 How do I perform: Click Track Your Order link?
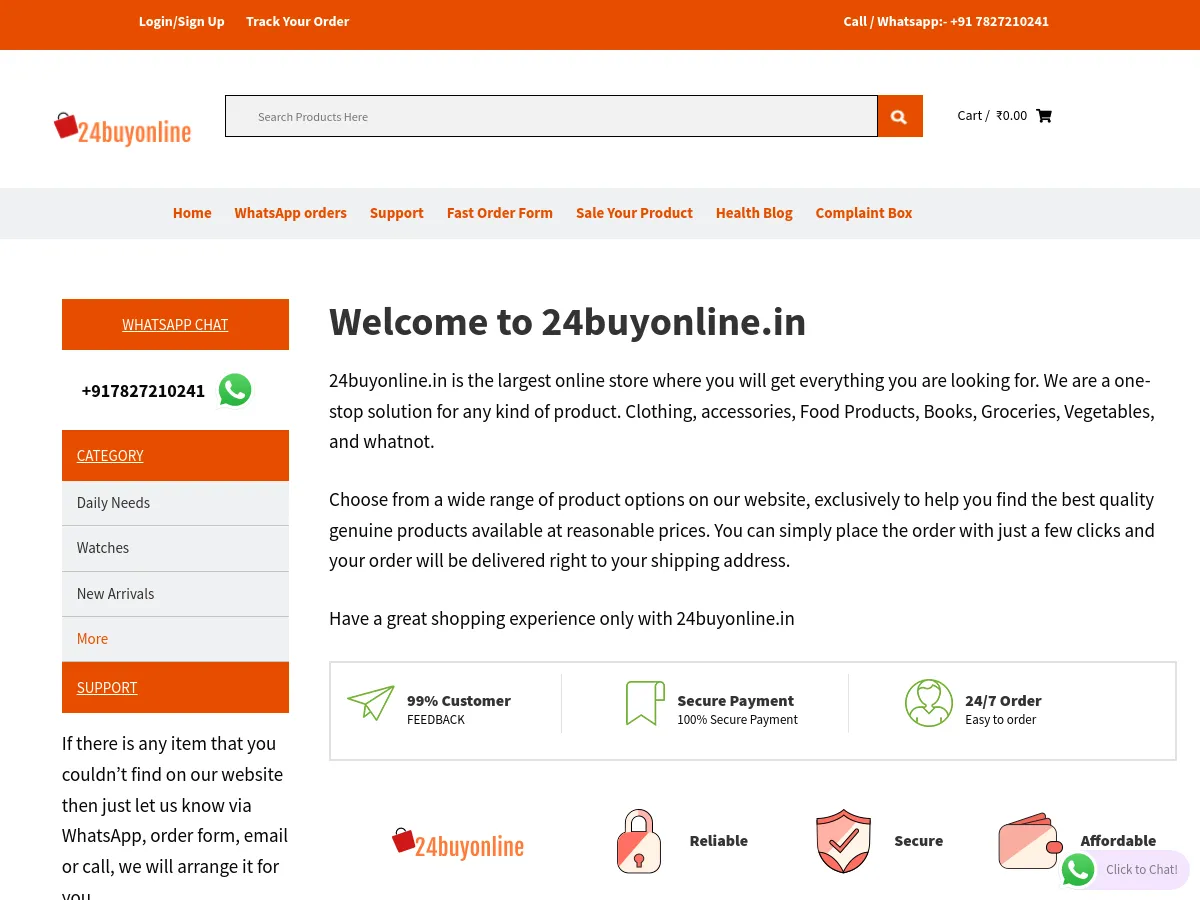tap(297, 21)
